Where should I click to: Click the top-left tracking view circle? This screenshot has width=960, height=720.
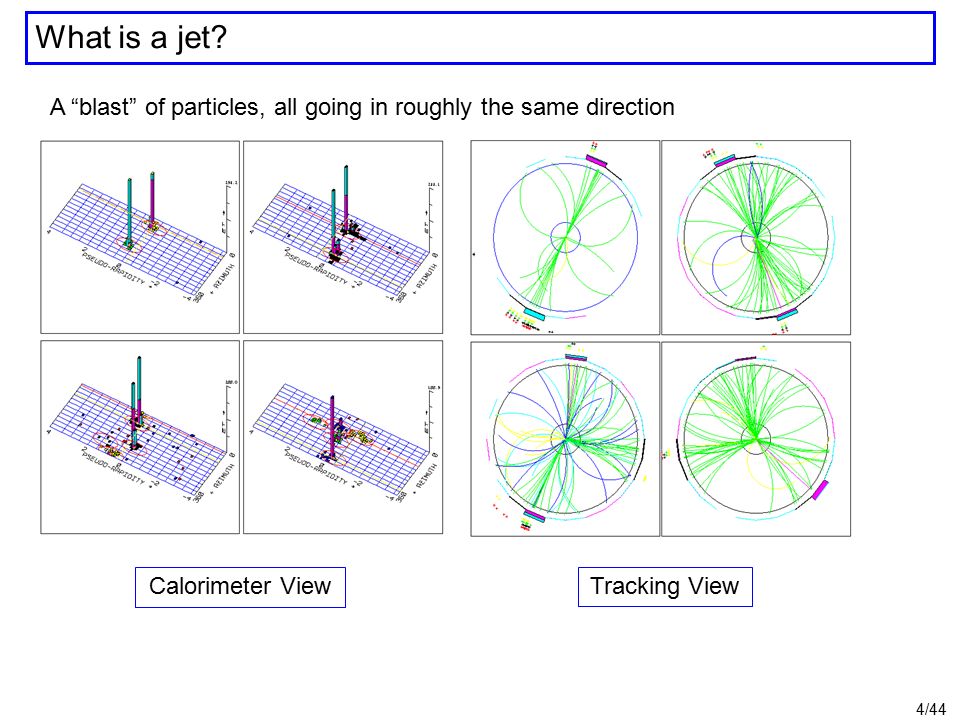tap(565, 238)
